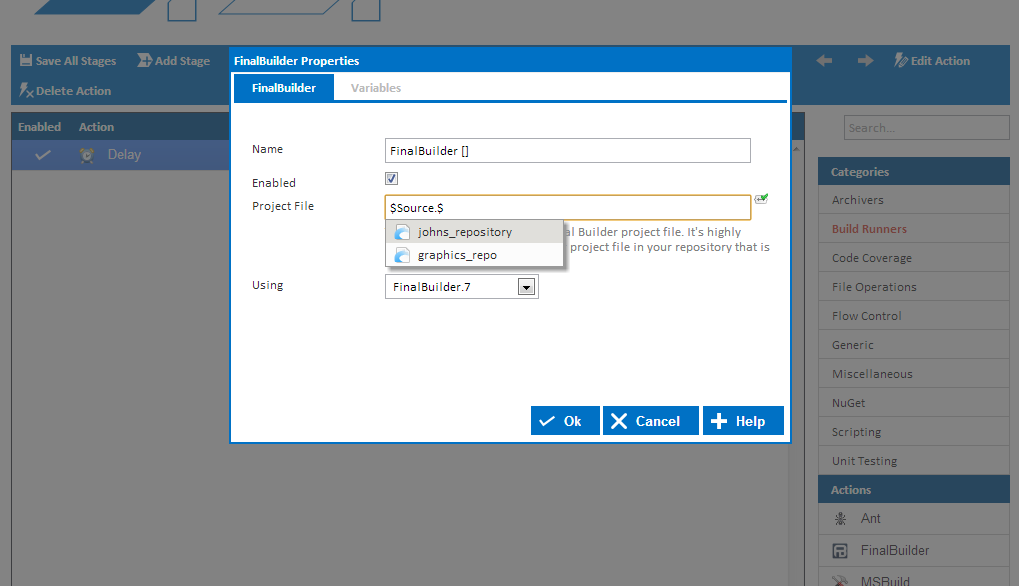Click the Delay action clock icon

[x=86, y=155]
